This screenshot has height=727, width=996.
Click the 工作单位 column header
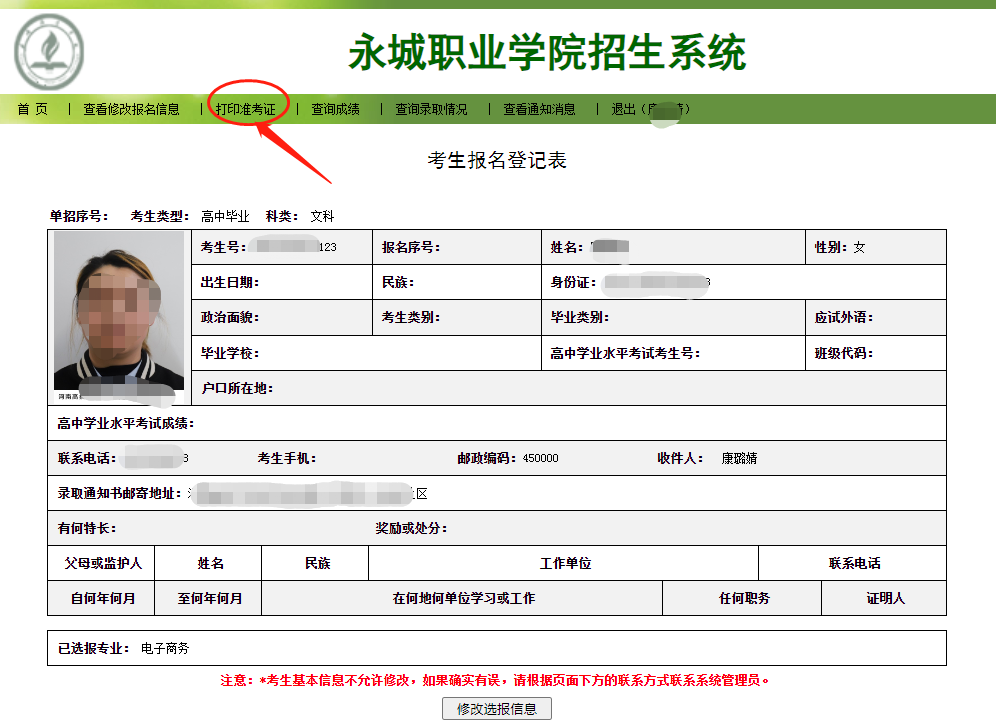pyautogui.click(x=565, y=563)
